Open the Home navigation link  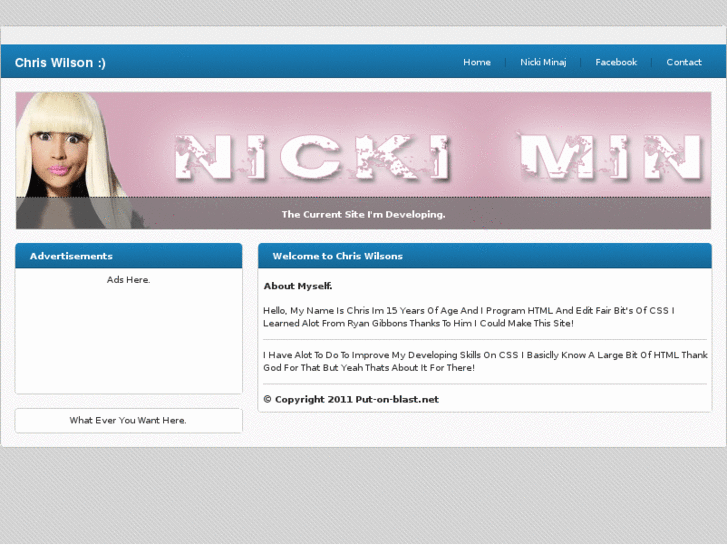click(477, 62)
